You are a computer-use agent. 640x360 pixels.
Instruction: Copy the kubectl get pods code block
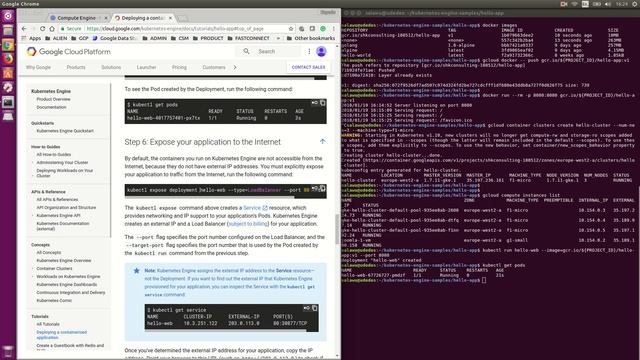coord(322,103)
